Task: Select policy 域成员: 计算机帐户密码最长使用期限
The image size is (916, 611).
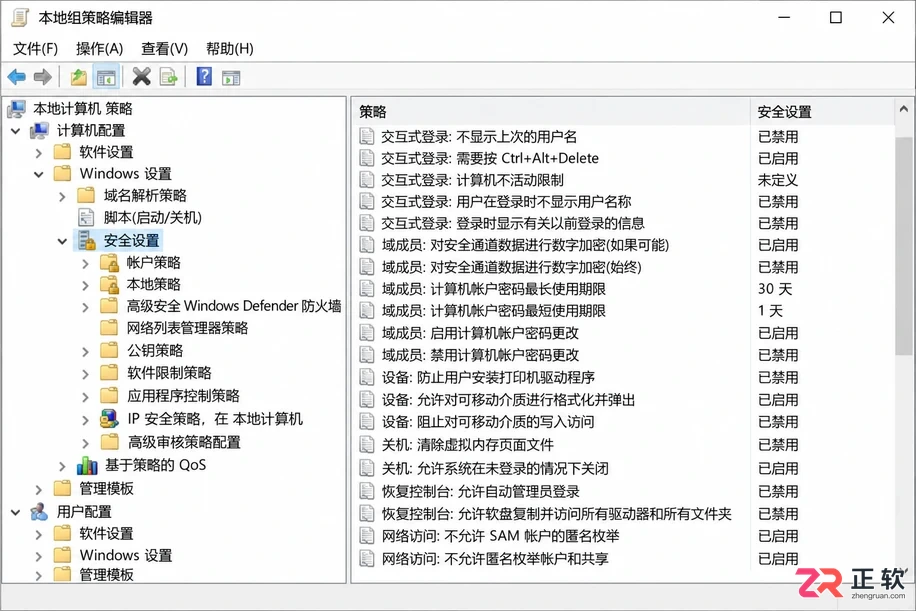Action: [494, 289]
